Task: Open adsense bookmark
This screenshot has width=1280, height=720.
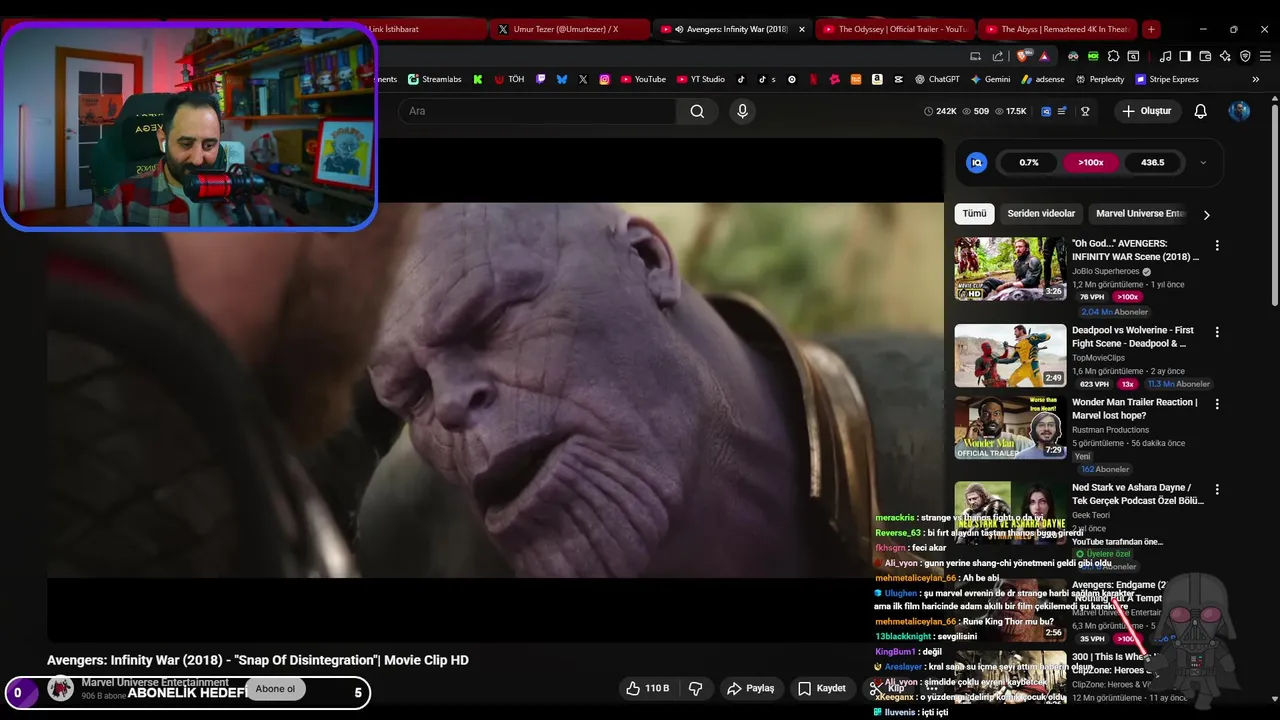Action: tap(1043, 79)
